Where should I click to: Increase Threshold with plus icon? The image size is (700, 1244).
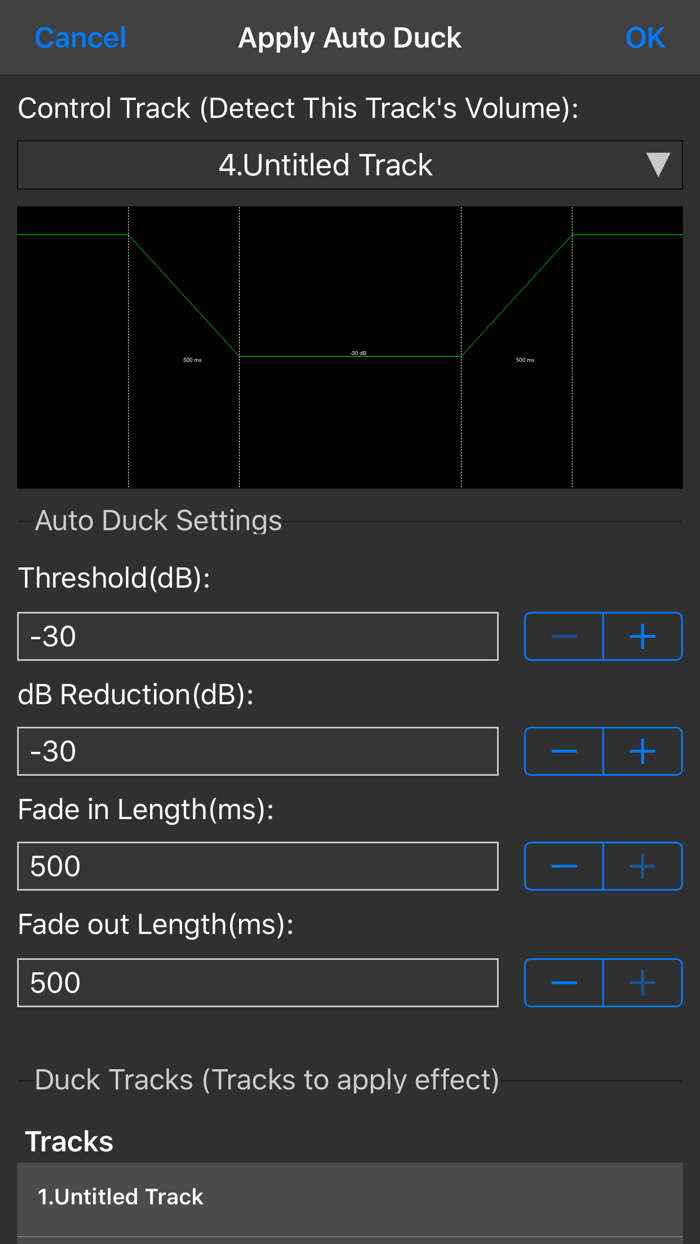point(643,637)
